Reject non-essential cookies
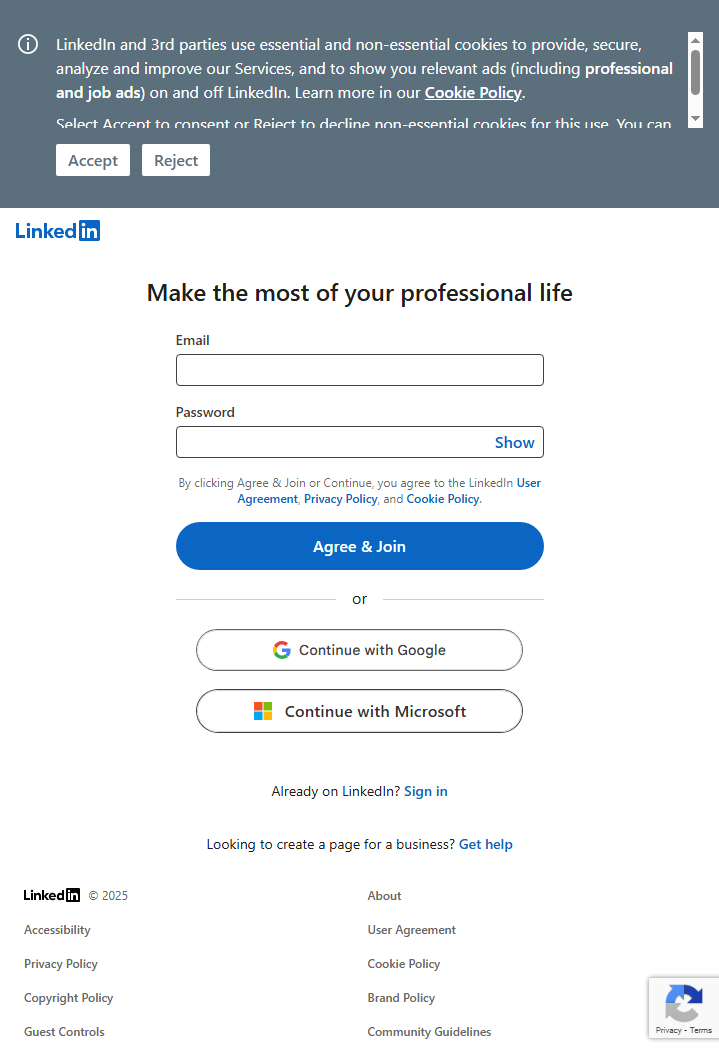719x1052 pixels. click(176, 160)
